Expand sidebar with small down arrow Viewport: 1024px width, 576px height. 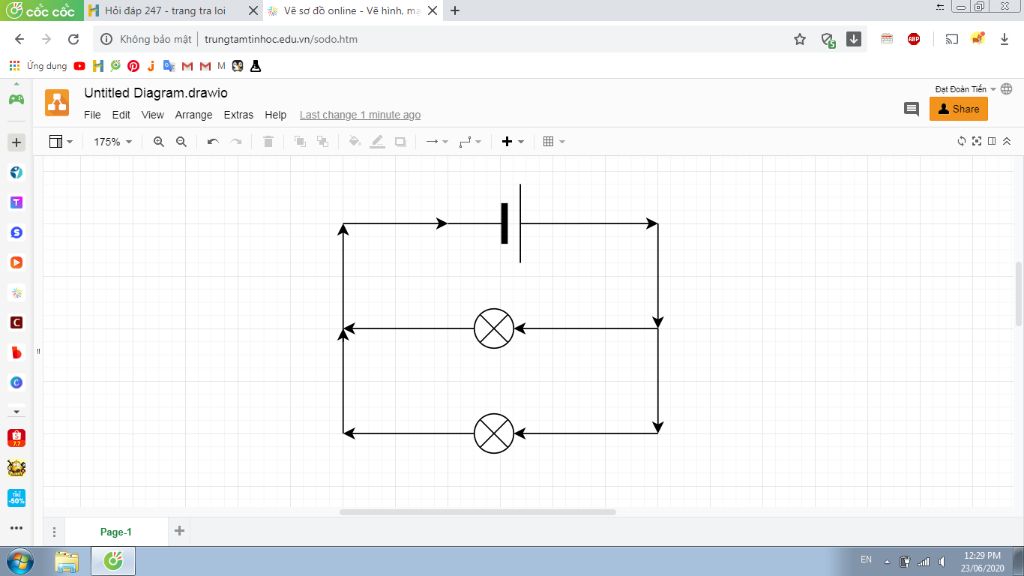pos(16,412)
